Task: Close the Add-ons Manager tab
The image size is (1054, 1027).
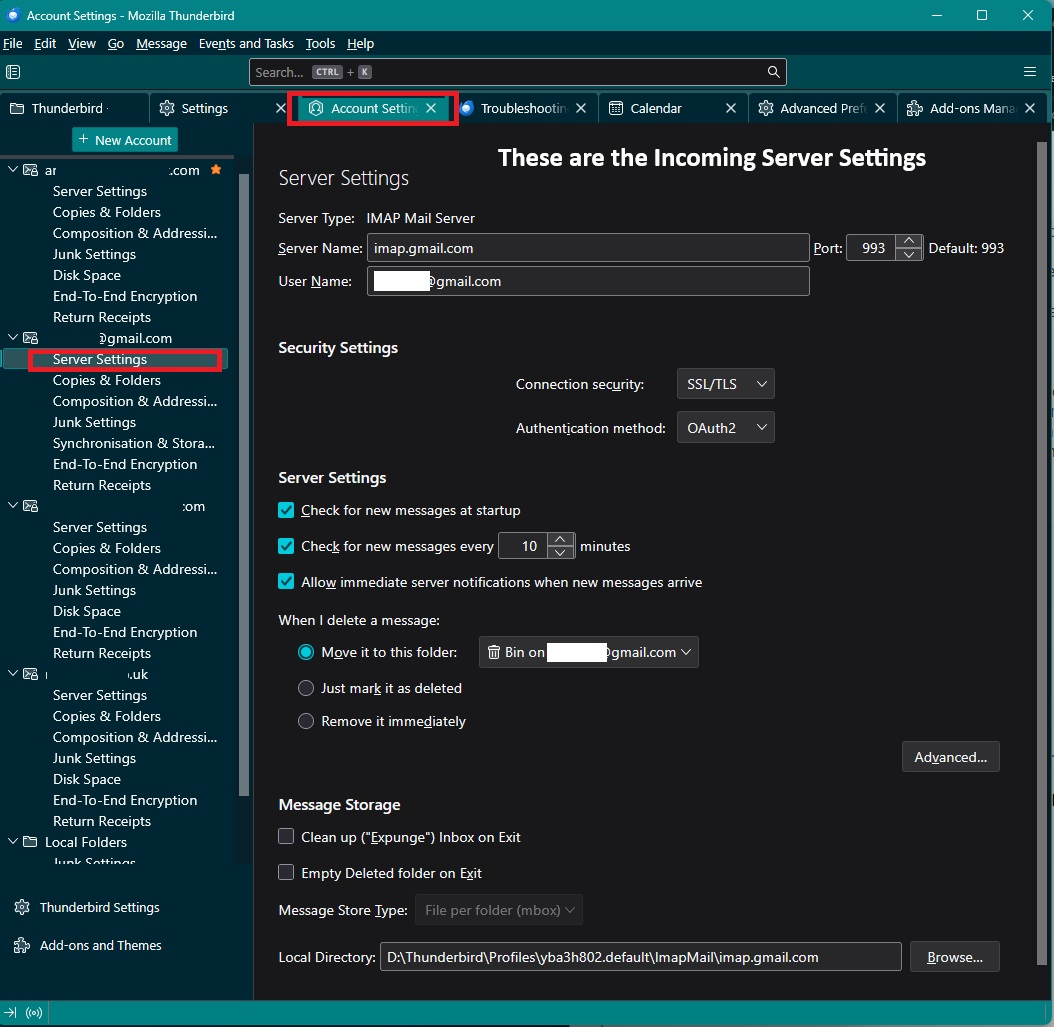Action: [x=1030, y=108]
